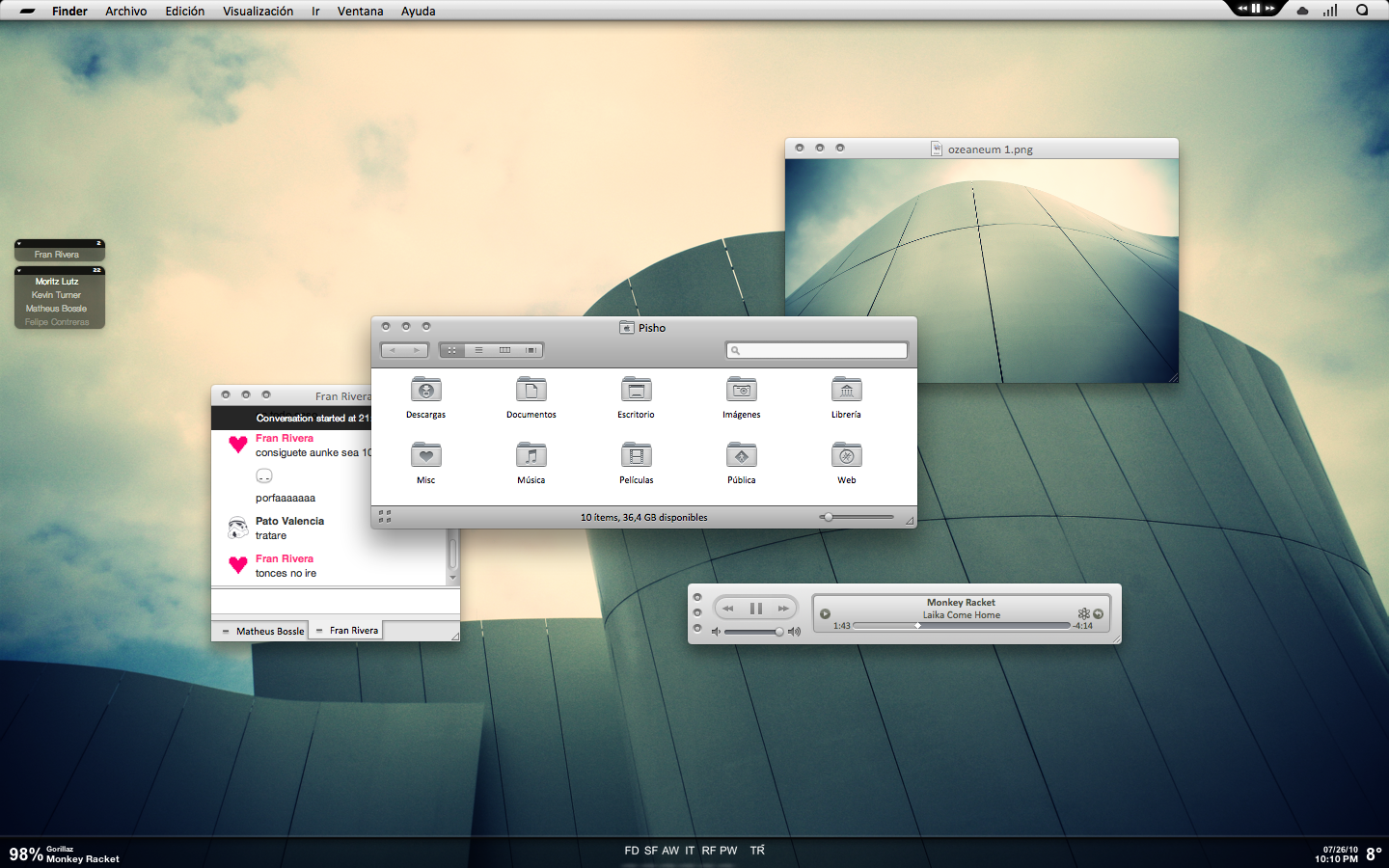Switch Finder to column view
This screenshot has height=868, width=1389.
pyautogui.click(x=504, y=350)
